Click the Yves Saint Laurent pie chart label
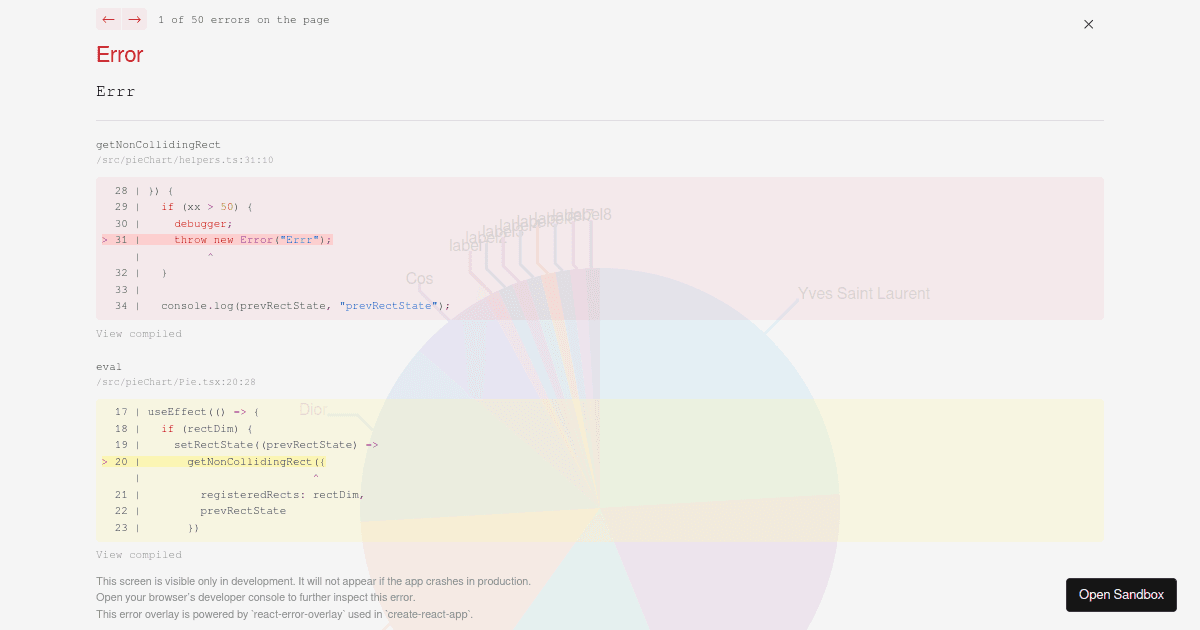Screen dimensions: 1200x630 pos(864,293)
